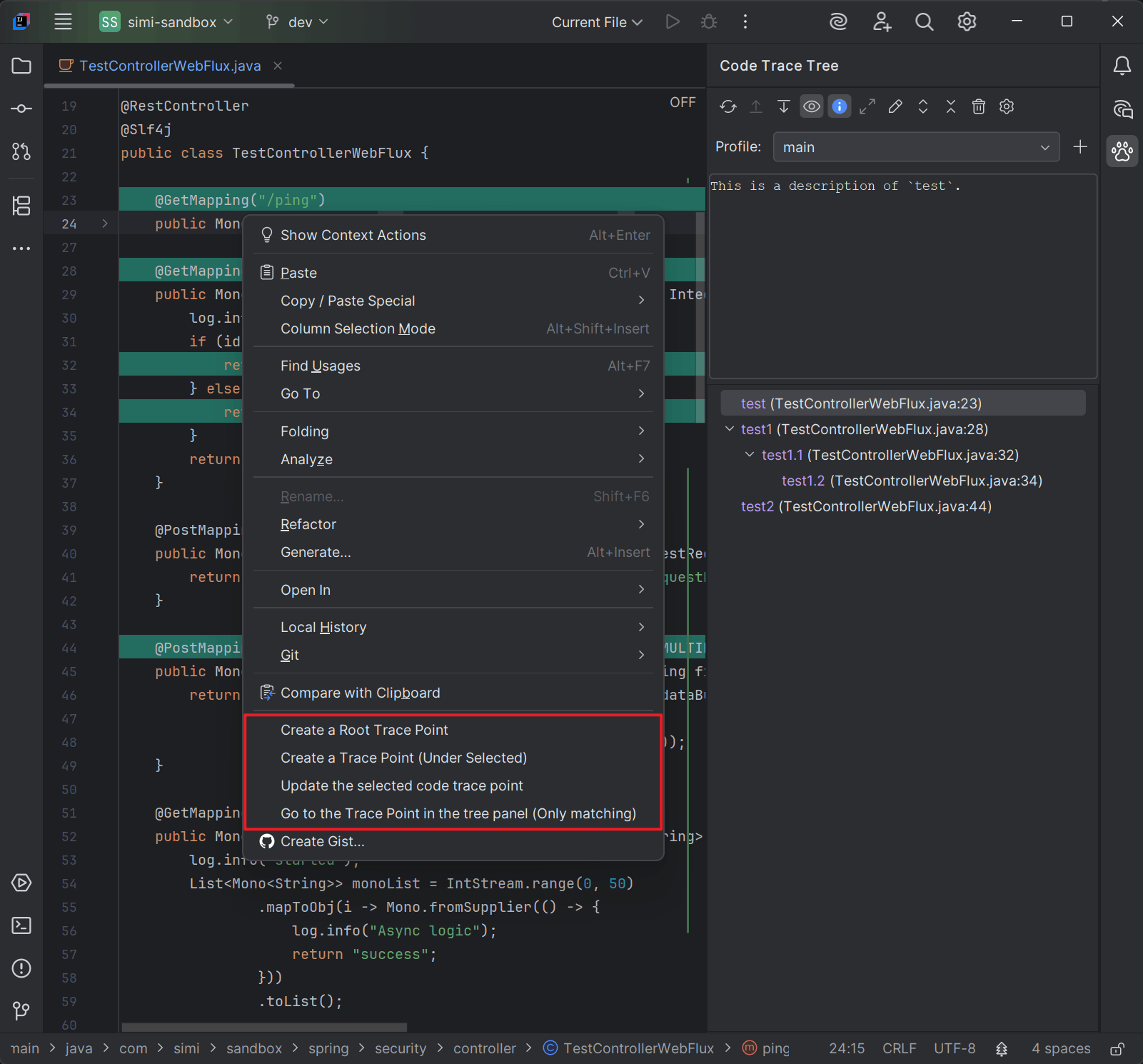
Task: Open Code With Me add-user icon
Action: [x=882, y=21]
